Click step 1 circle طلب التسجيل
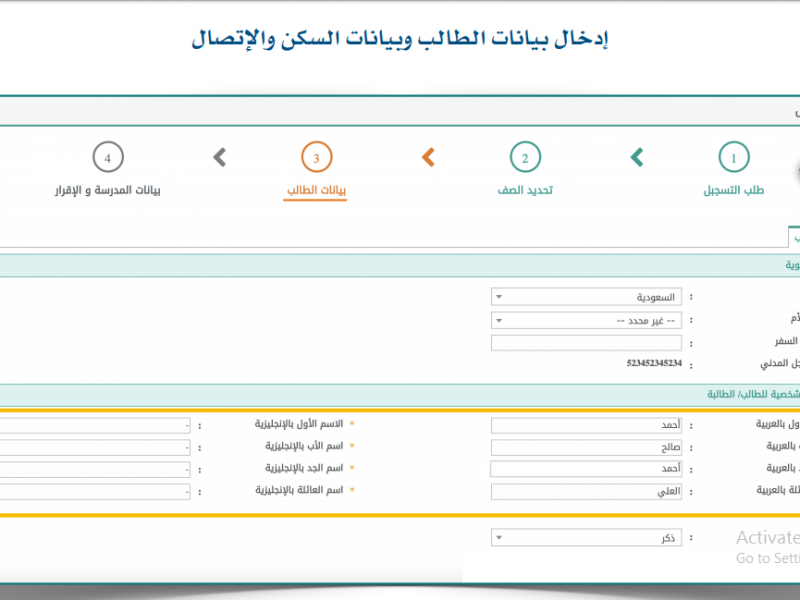The image size is (800, 600). [734, 157]
